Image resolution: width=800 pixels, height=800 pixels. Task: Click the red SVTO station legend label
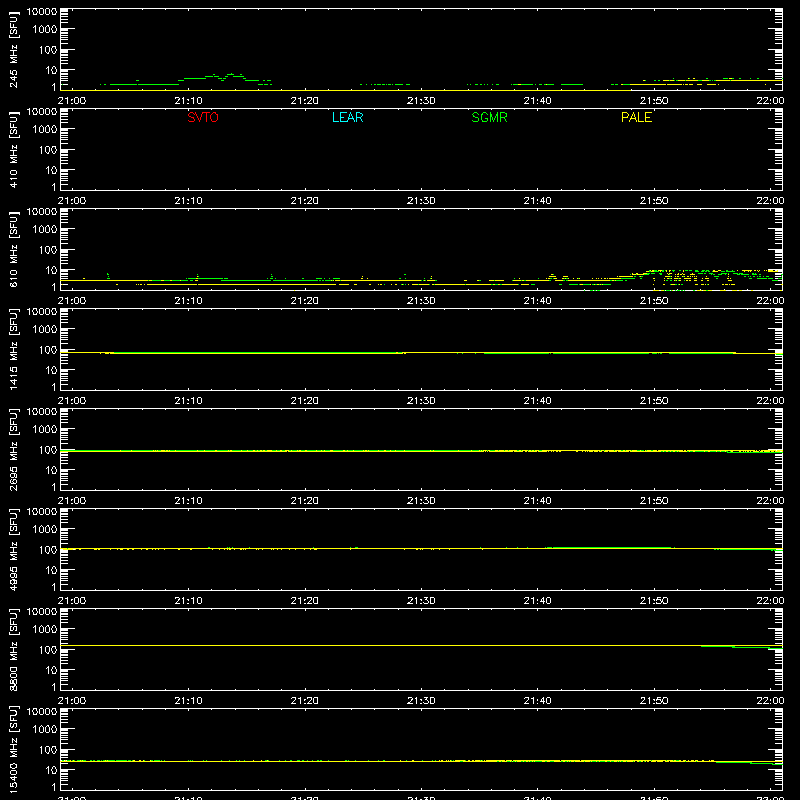coord(203,117)
